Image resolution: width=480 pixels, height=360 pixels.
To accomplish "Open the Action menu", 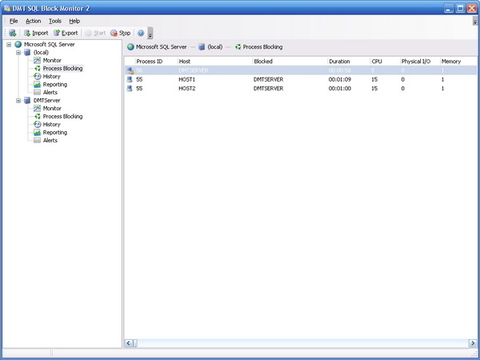I will [33, 21].
